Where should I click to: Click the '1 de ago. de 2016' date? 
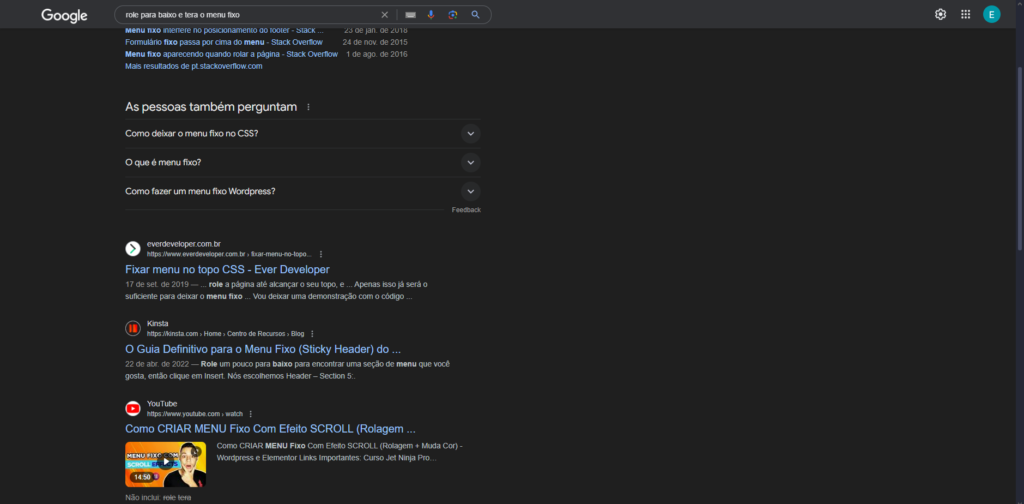(377, 54)
